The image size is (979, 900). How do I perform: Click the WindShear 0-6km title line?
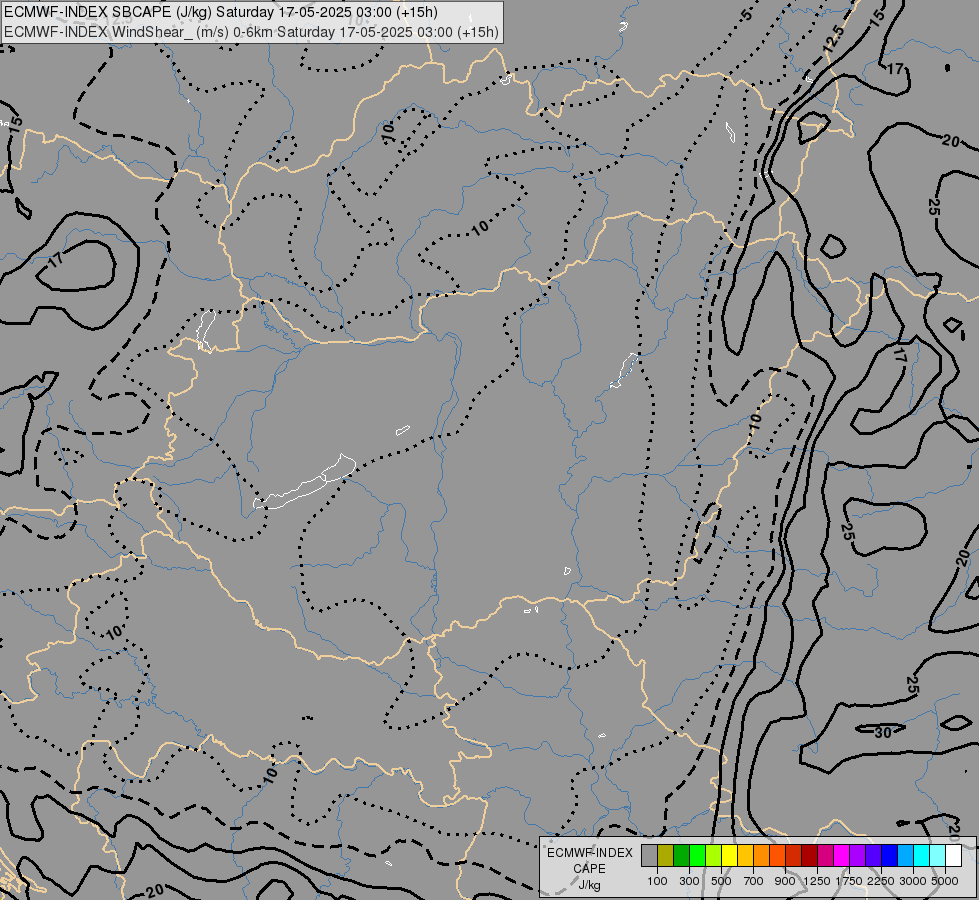pyautogui.click(x=251, y=32)
